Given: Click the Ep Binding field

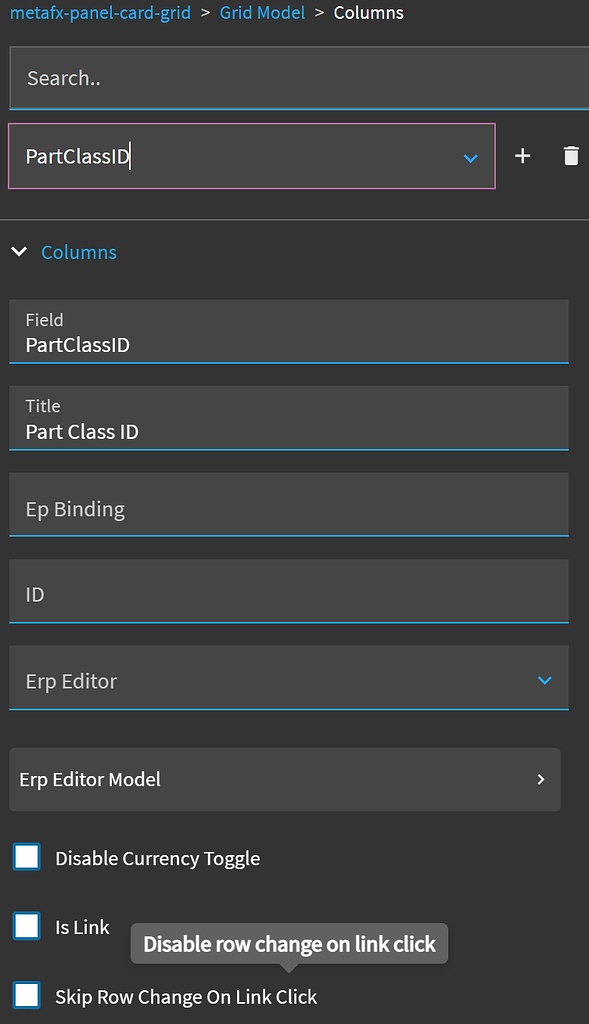Looking at the screenshot, I should click(x=290, y=508).
